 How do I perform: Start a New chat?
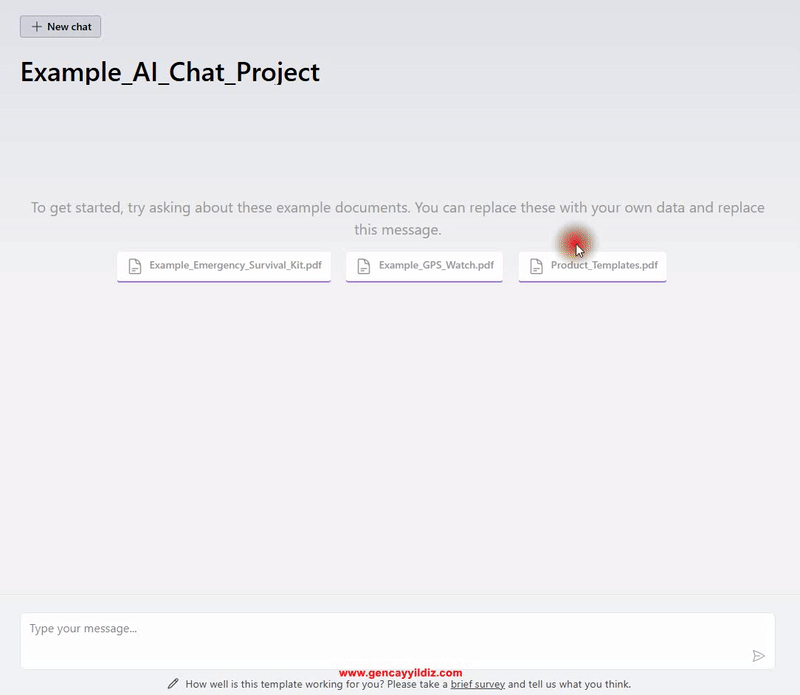pos(60,27)
